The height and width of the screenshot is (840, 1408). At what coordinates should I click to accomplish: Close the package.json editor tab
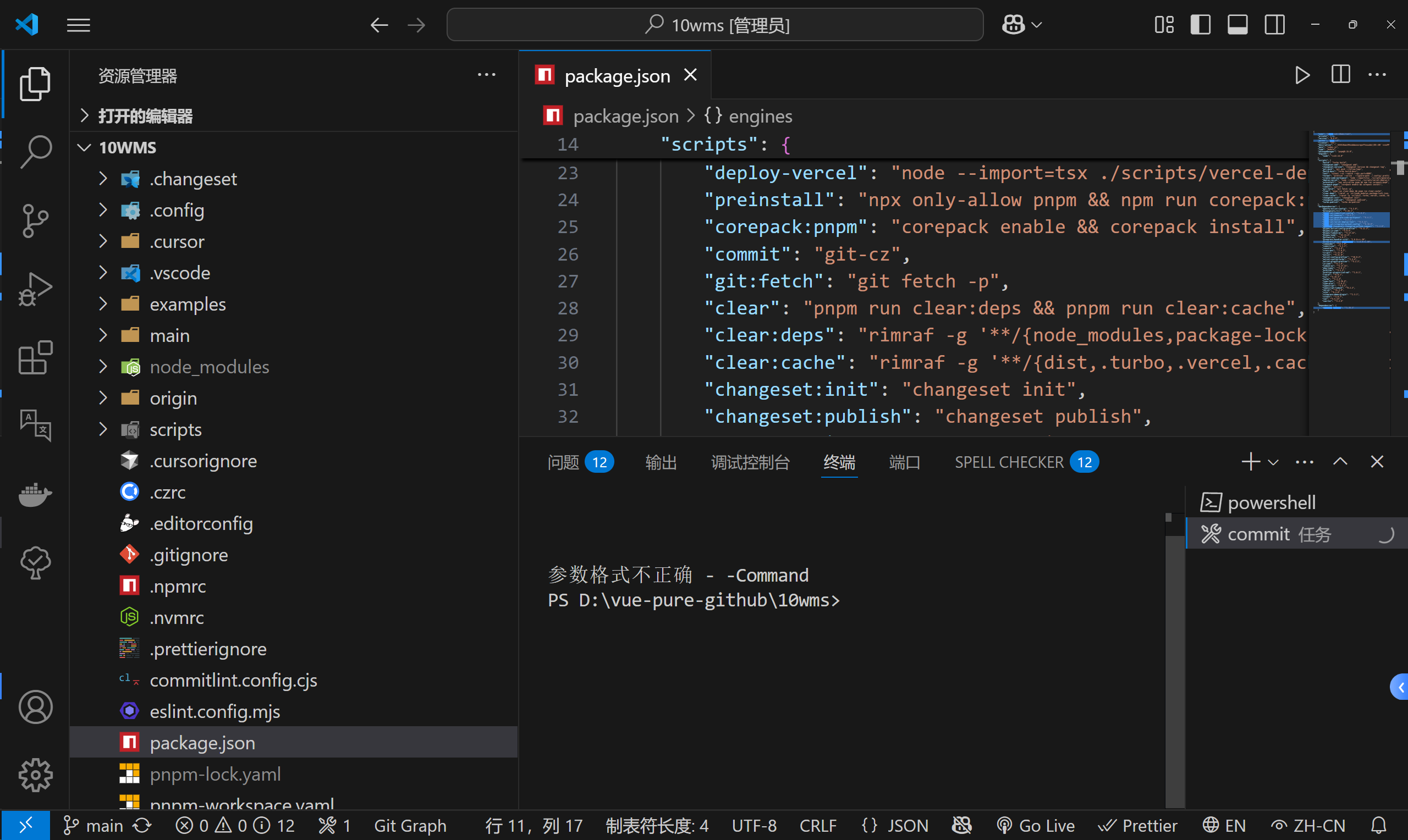[690, 75]
